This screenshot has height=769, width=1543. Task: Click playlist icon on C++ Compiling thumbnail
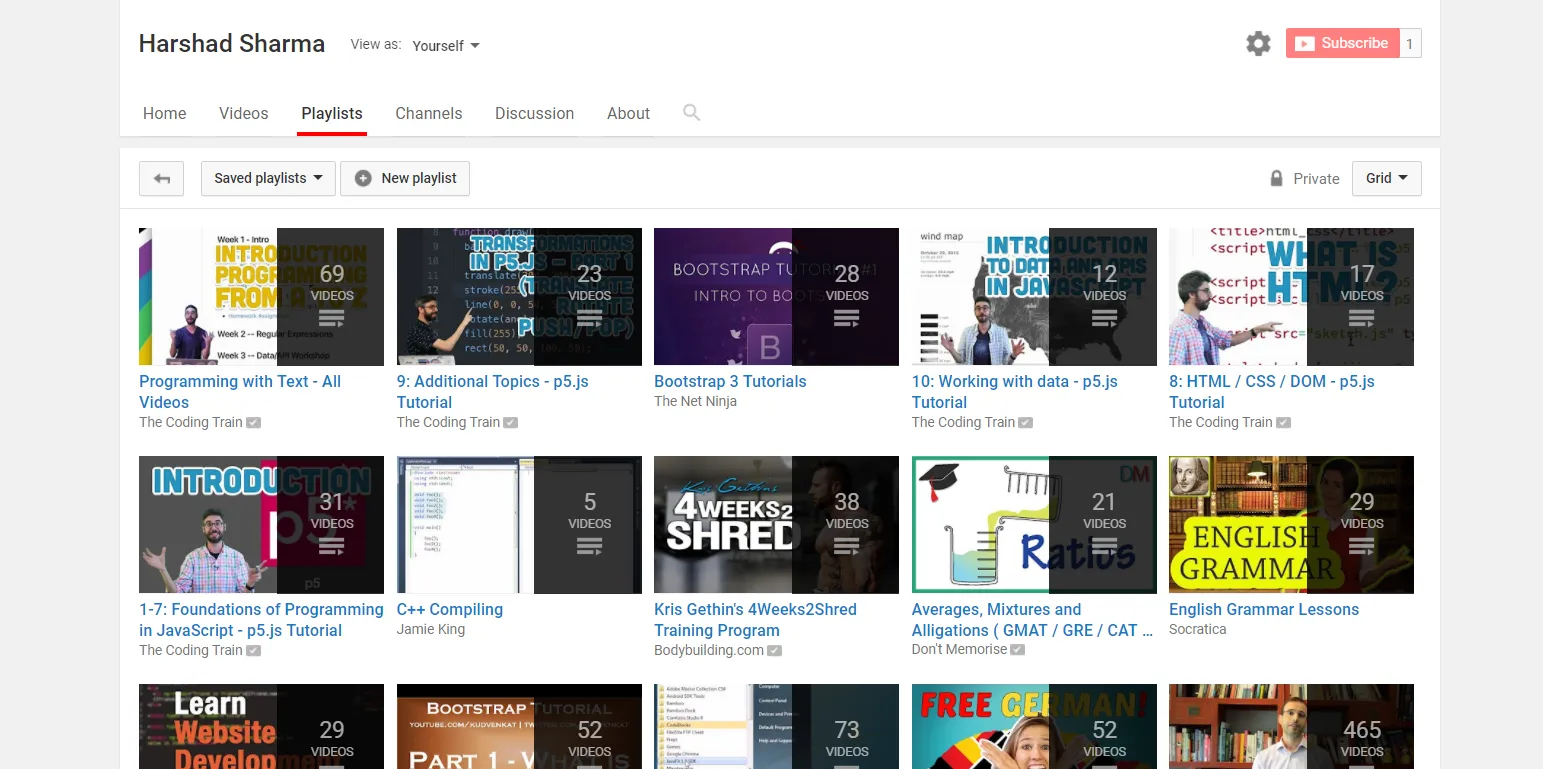pos(589,547)
